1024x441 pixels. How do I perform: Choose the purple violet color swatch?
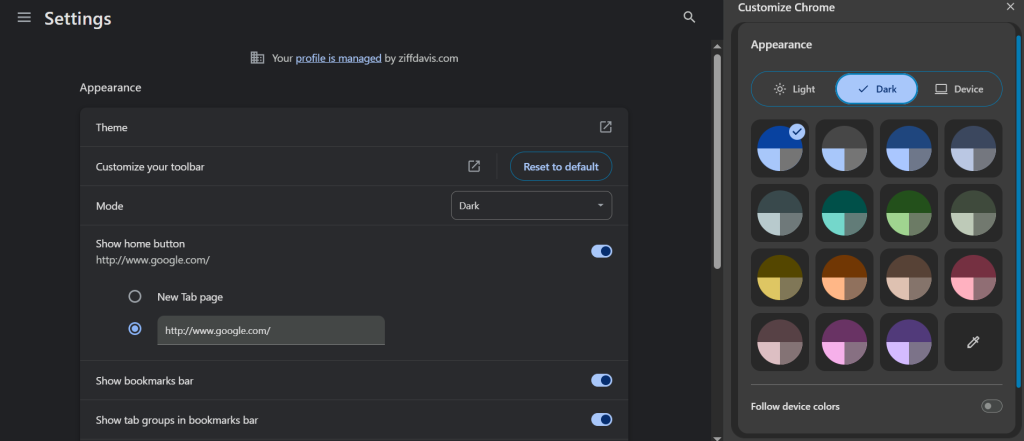click(908, 342)
